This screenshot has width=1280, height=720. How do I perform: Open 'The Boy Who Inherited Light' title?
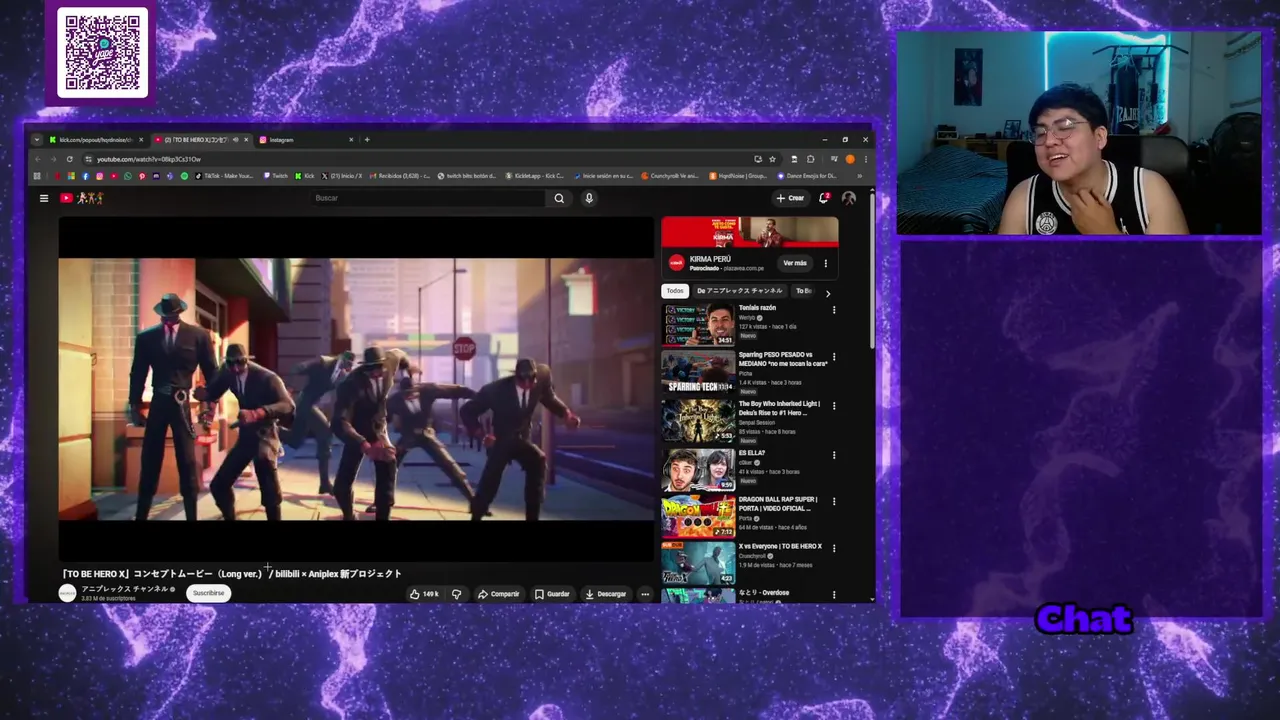click(779, 408)
